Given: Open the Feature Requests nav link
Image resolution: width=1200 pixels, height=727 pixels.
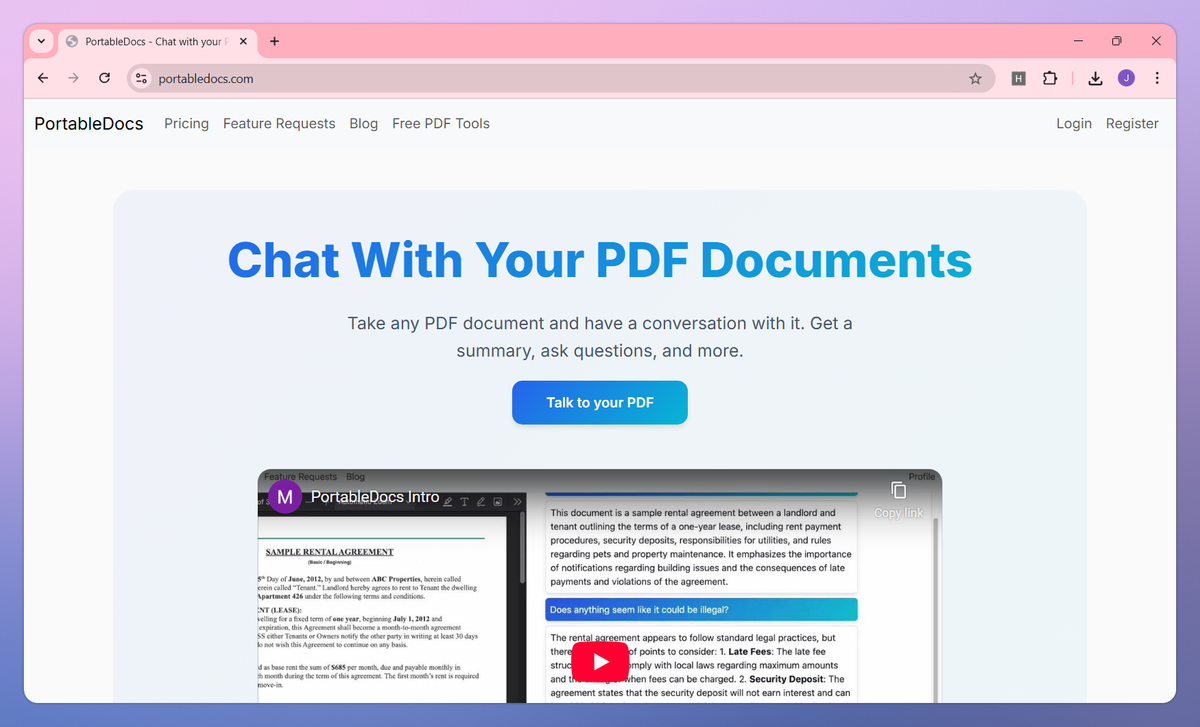Looking at the screenshot, I should click(279, 123).
